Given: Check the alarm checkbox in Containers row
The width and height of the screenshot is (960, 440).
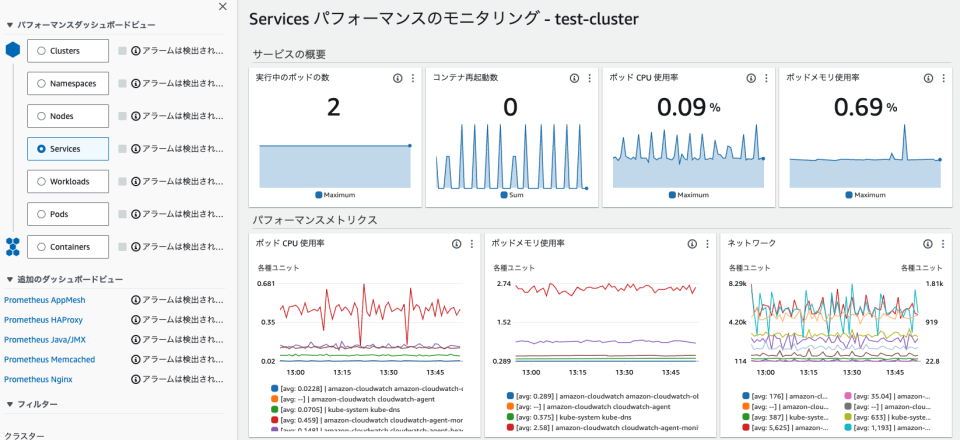Looking at the screenshot, I should point(123,247).
